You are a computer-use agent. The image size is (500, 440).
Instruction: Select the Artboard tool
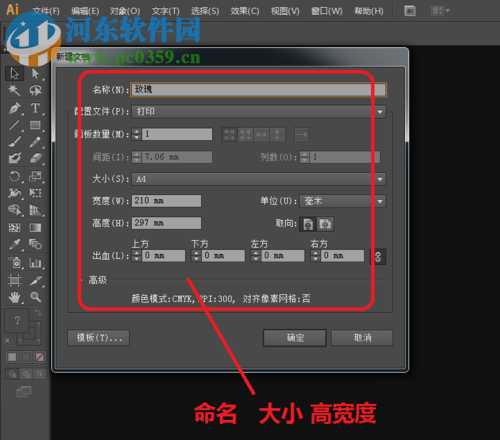14,280
